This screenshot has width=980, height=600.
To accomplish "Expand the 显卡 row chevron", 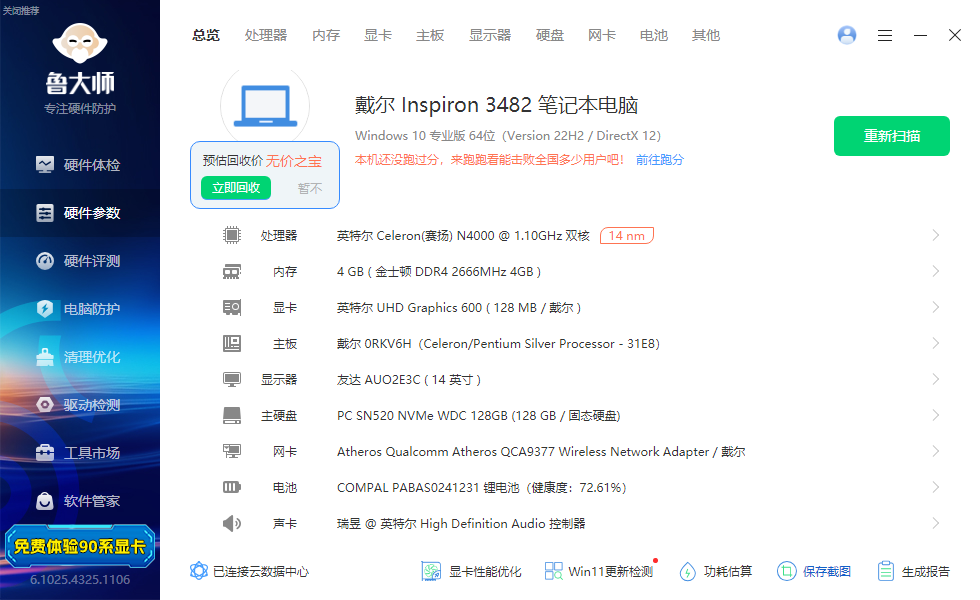I will pyautogui.click(x=936, y=308).
